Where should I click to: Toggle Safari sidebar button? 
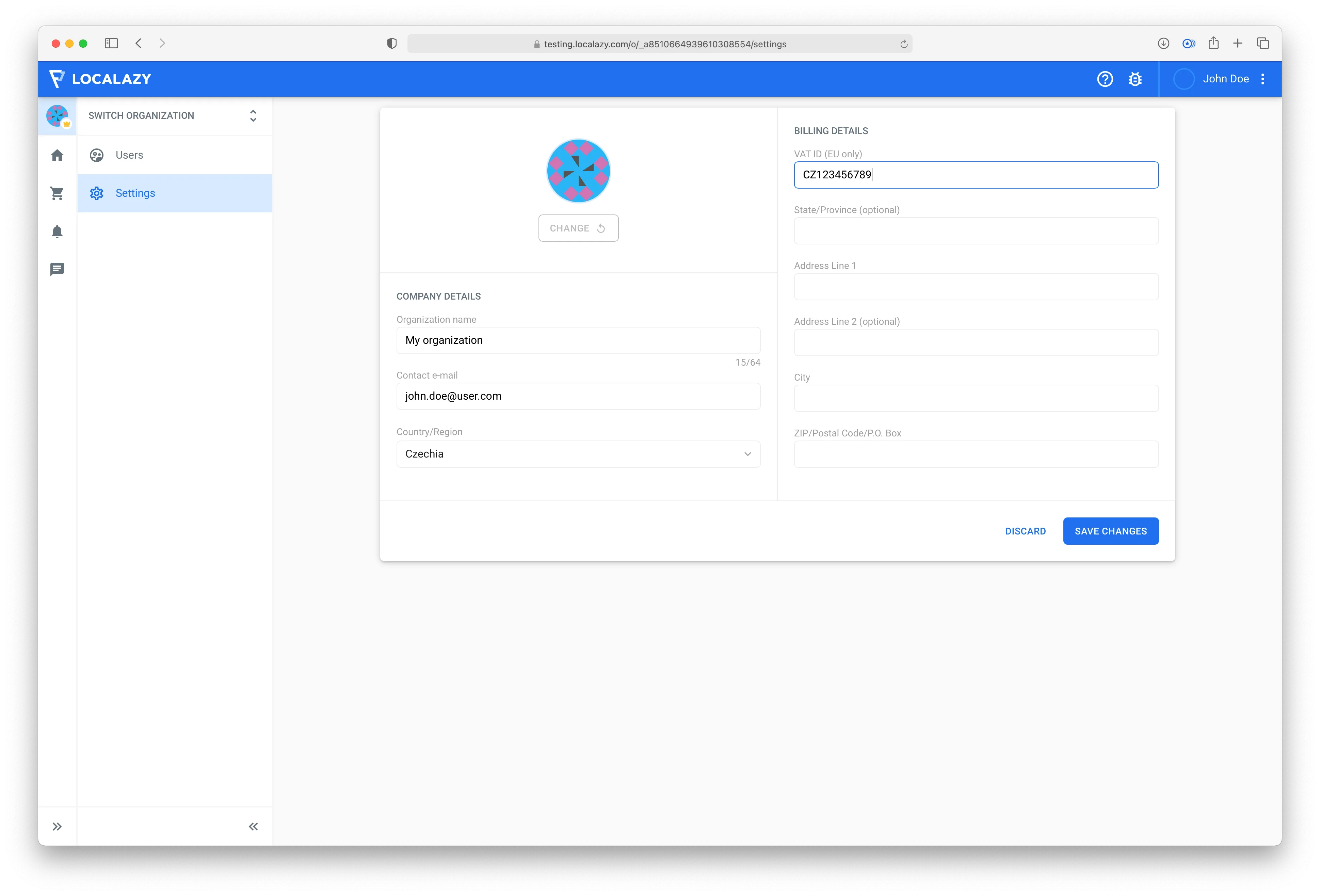111,44
